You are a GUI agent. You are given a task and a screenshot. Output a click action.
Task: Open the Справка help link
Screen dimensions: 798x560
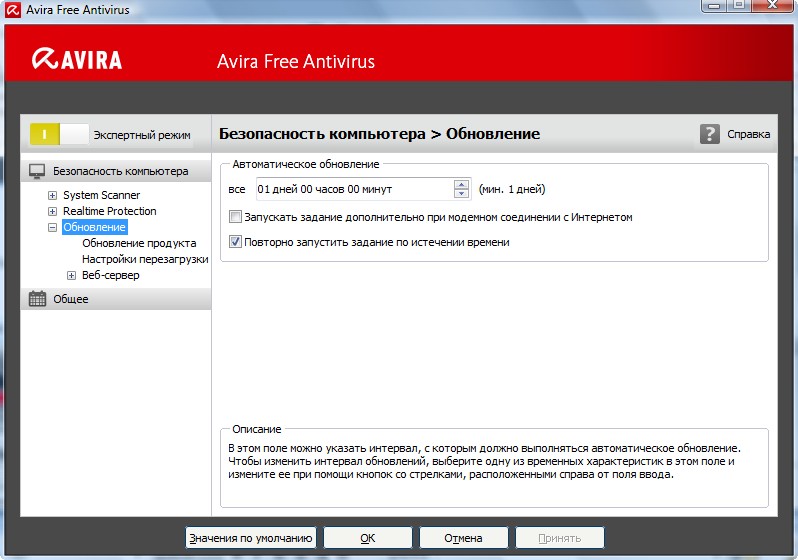(x=748, y=134)
